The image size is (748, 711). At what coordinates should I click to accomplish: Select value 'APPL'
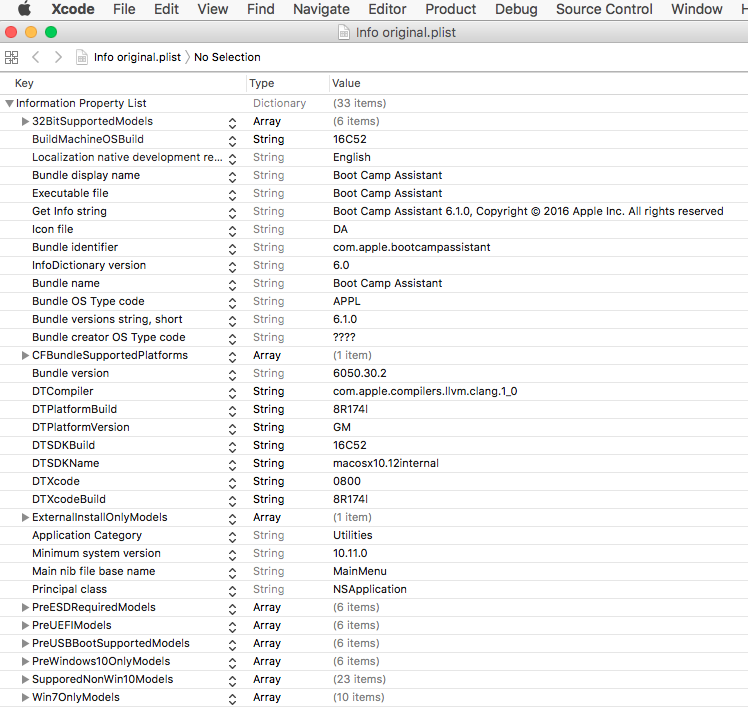346,301
